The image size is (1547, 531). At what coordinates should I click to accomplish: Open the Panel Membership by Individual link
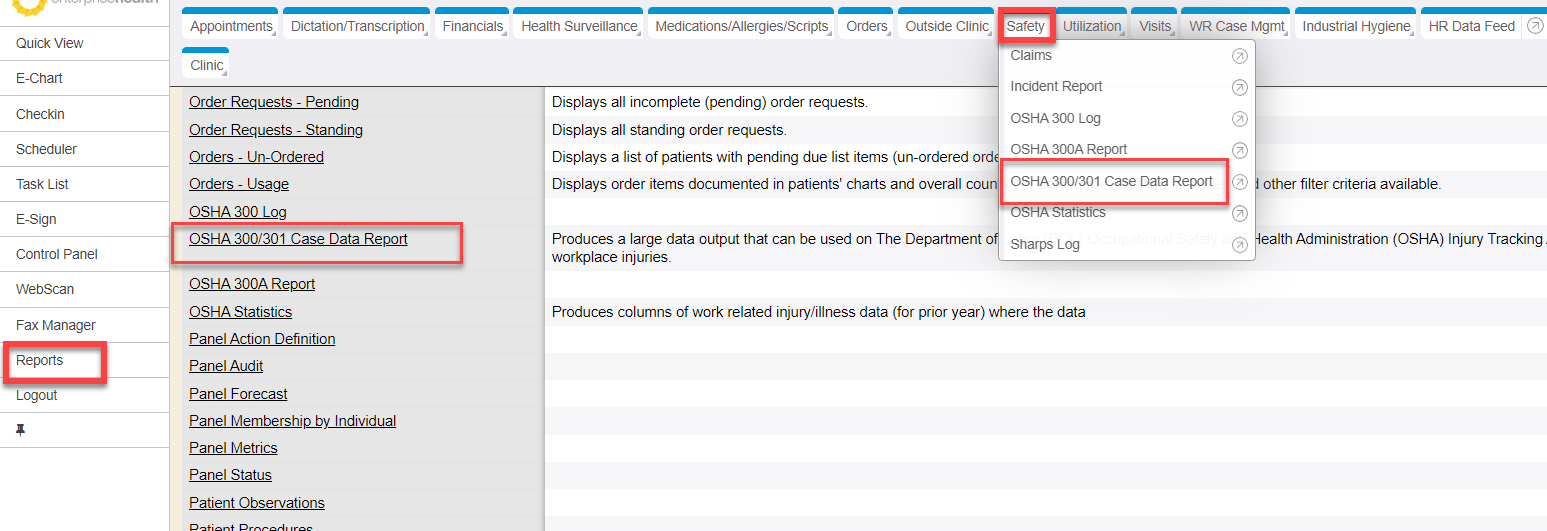[292, 421]
